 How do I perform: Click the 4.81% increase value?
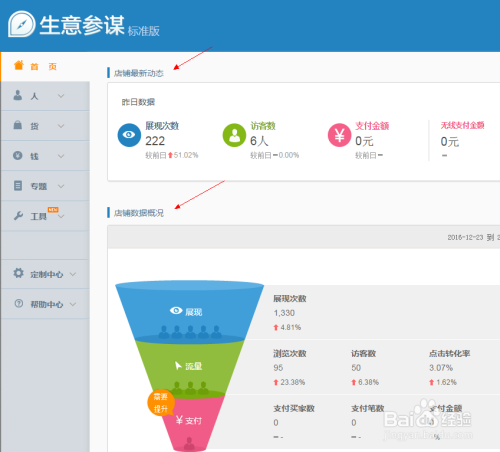pyautogui.click(x=291, y=327)
